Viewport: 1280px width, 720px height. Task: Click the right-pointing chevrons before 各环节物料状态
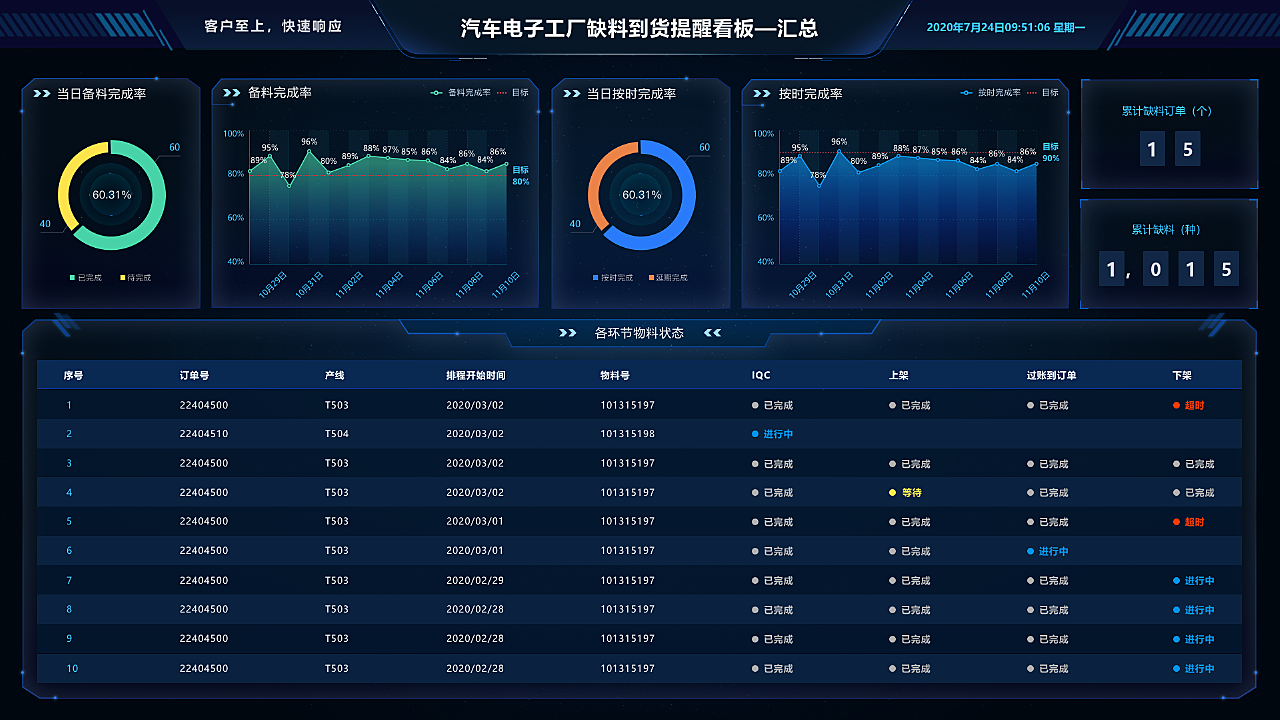[x=567, y=333]
